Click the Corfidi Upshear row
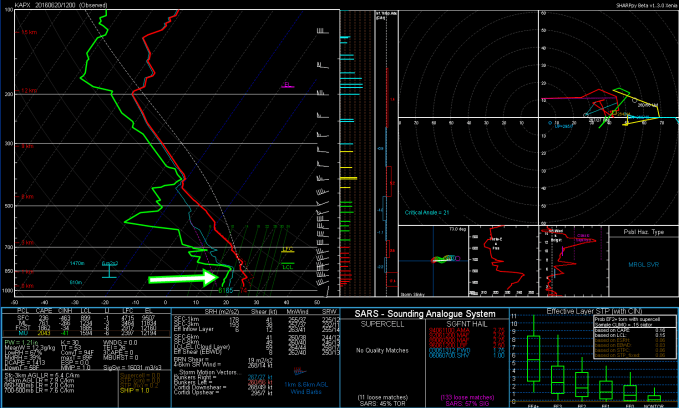 tap(223, 393)
